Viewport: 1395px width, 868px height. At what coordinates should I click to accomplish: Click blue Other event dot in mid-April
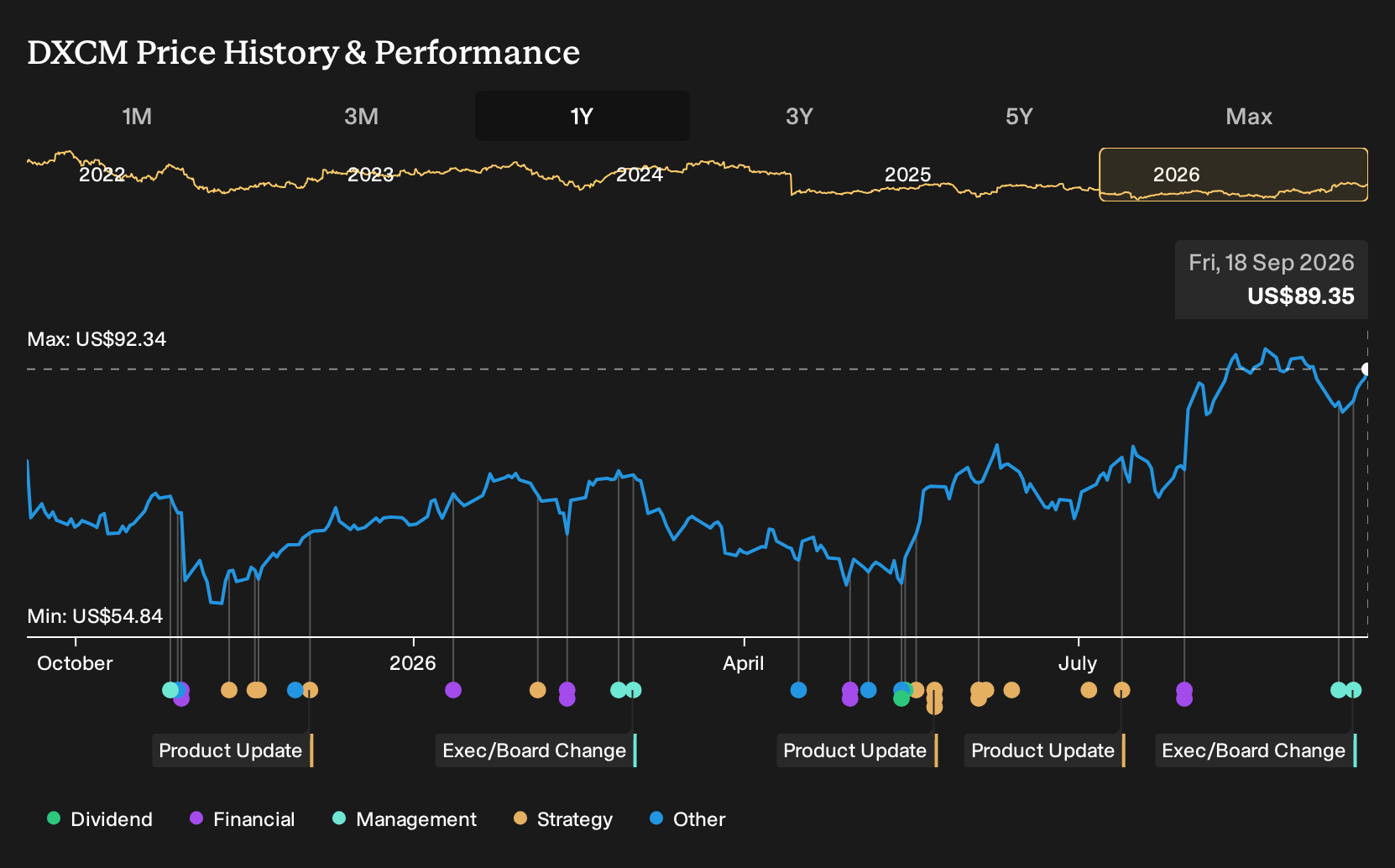[x=799, y=690]
